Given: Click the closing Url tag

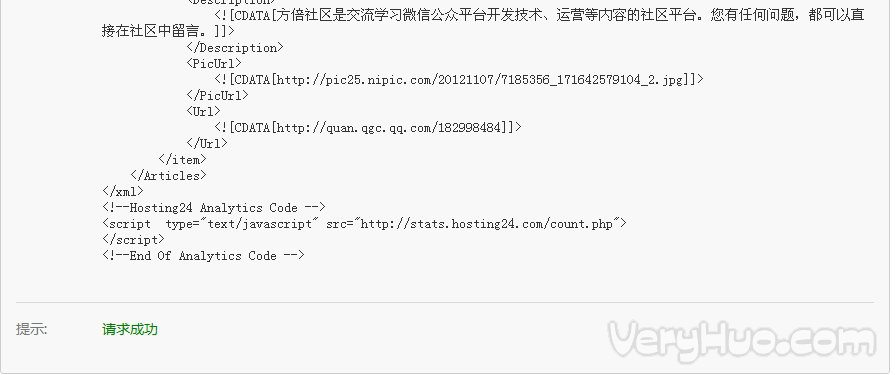Looking at the screenshot, I should [x=207, y=143].
